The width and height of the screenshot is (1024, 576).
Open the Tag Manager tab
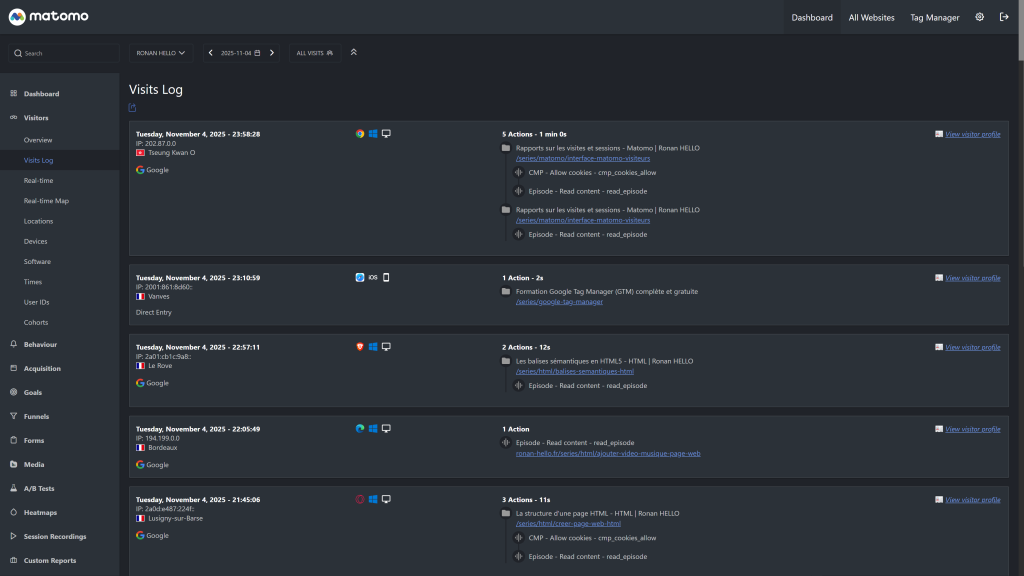[x=934, y=17]
